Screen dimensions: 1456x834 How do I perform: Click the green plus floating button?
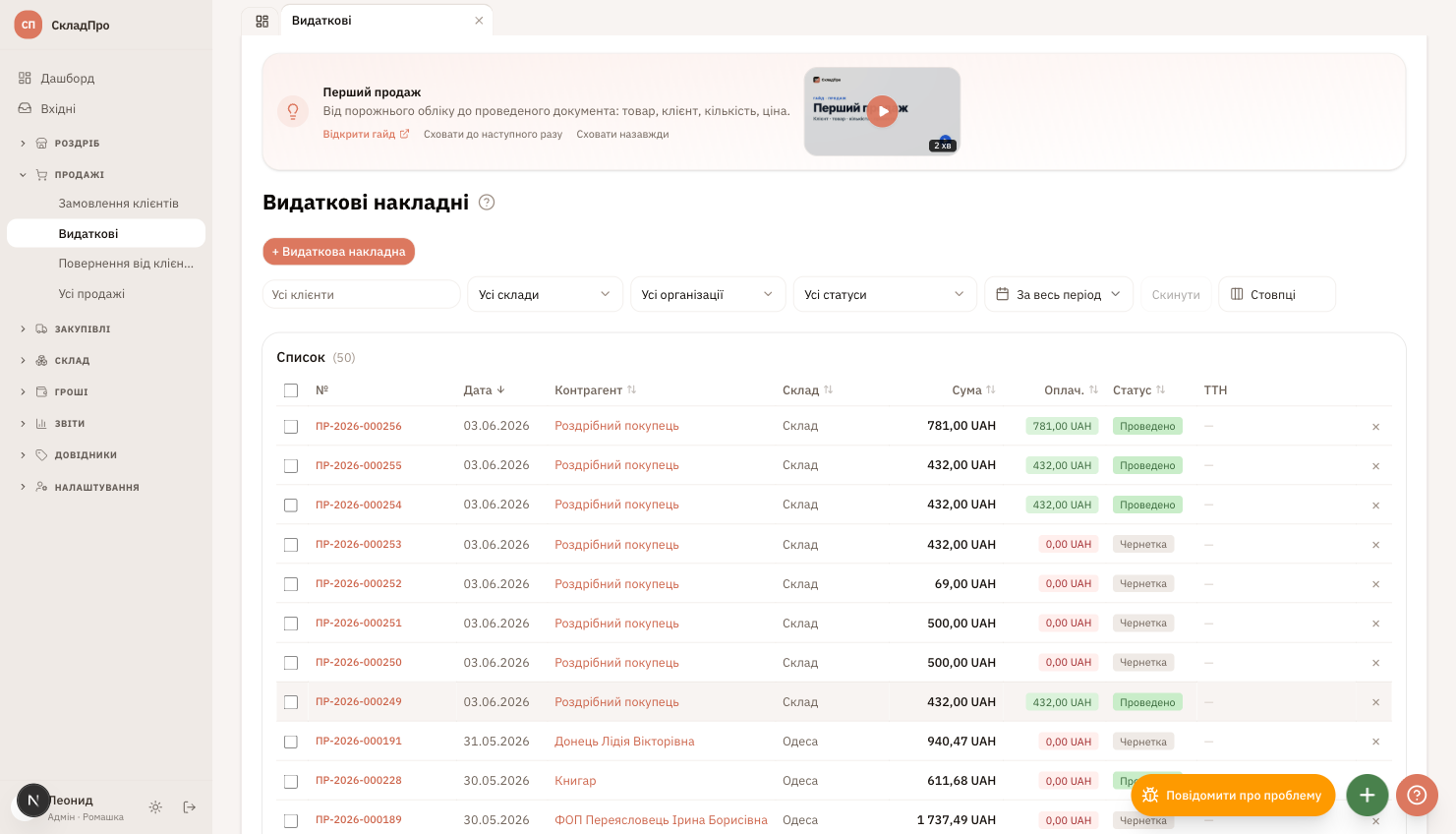coord(1367,795)
